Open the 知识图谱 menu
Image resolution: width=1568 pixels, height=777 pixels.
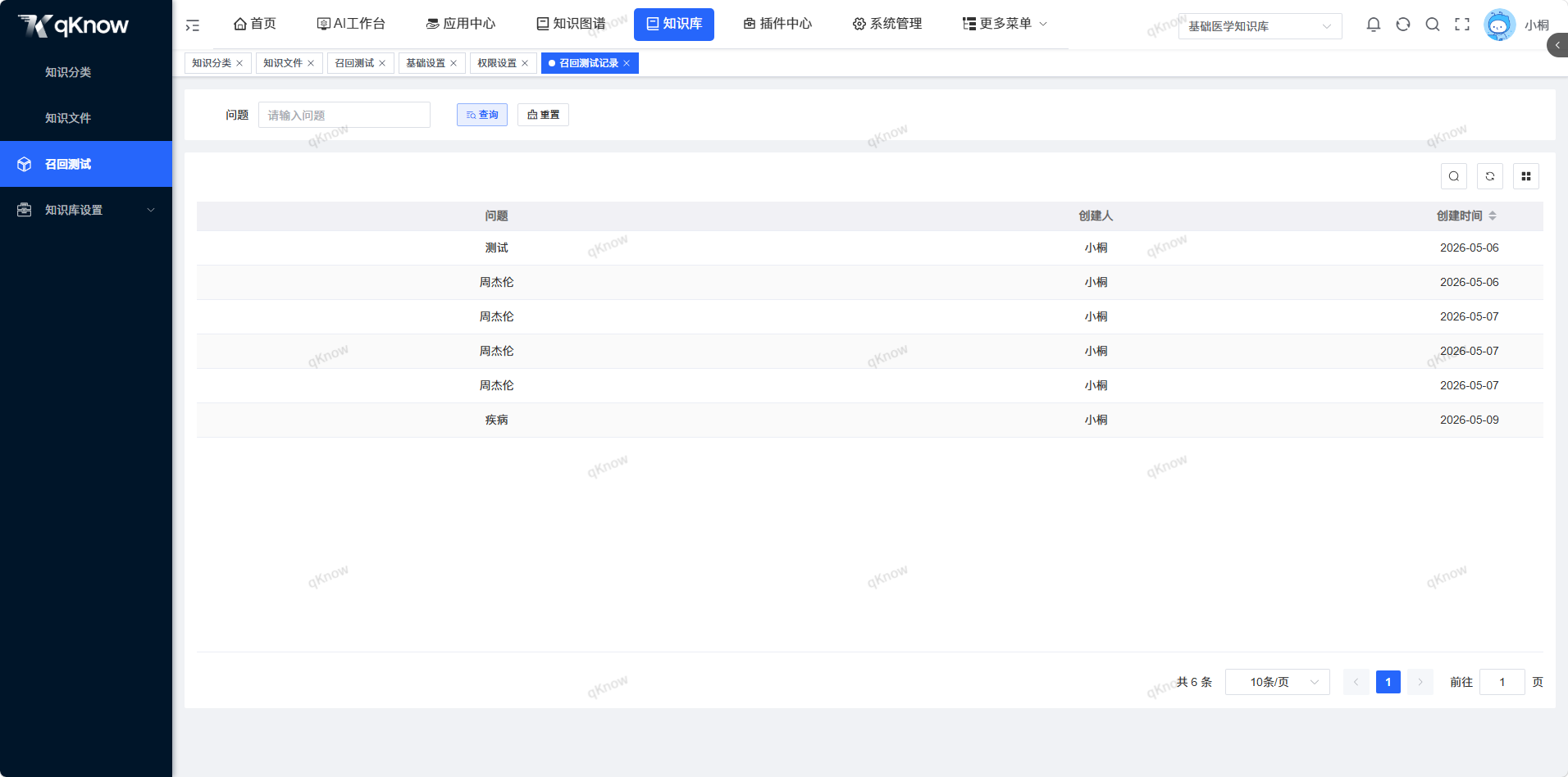(x=571, y=24)
